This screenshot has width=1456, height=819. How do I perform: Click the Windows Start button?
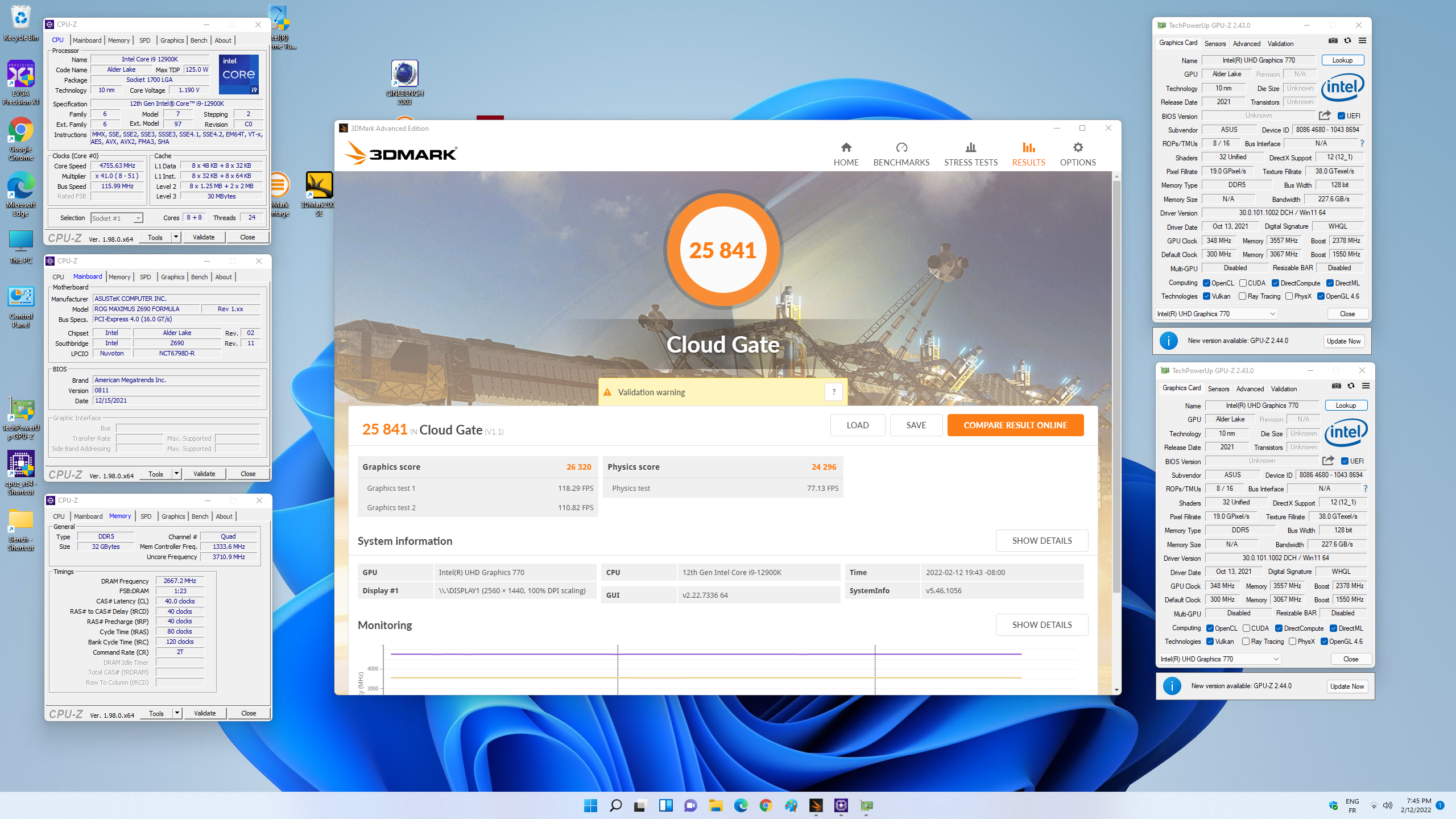point(590,805)
